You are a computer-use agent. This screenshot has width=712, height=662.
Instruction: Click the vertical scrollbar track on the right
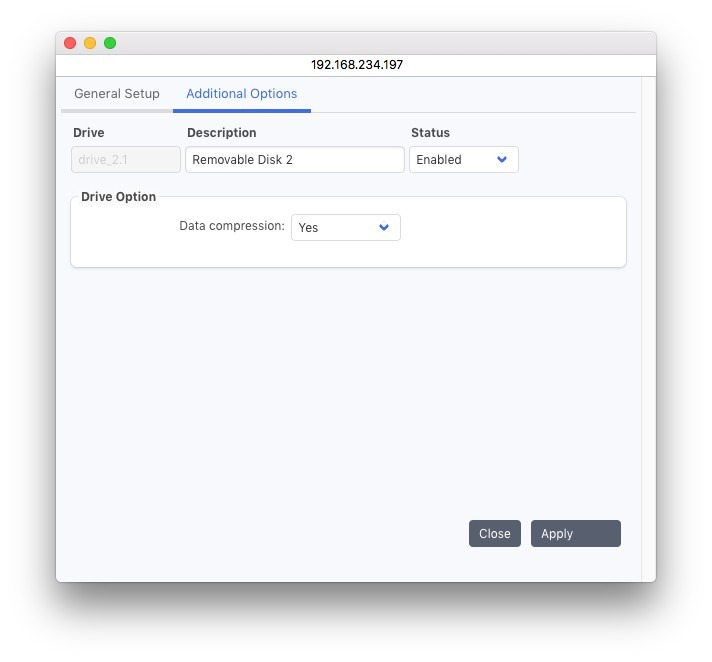tap(648, 330)
